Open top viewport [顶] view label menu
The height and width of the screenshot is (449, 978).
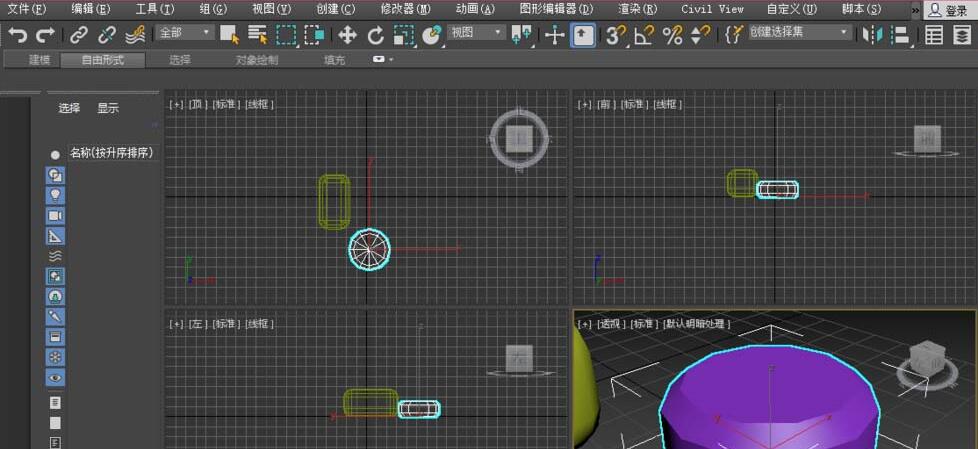(x=198, y=104)
